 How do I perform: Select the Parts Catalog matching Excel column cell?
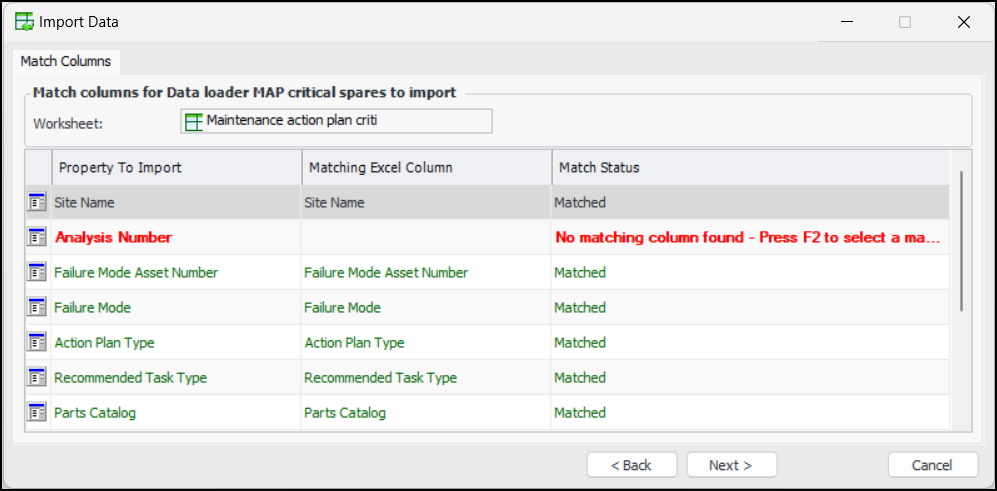pyautogui.click(x=426, y=412)
